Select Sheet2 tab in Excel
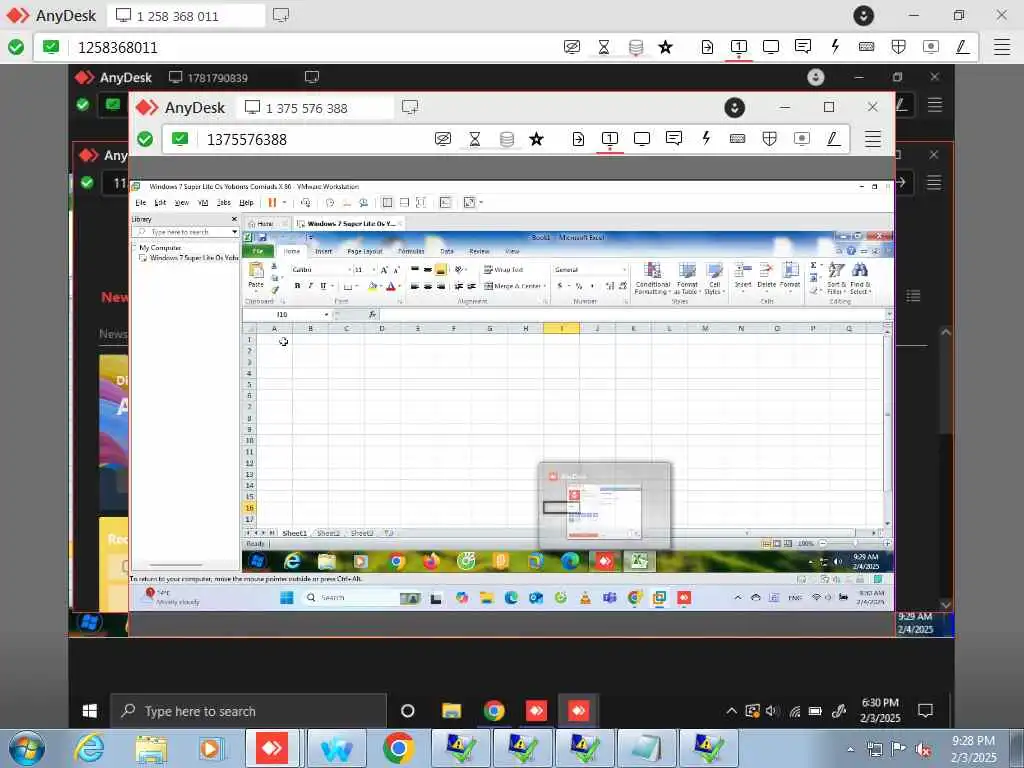1024x768 pixels. tap(328, 534)
